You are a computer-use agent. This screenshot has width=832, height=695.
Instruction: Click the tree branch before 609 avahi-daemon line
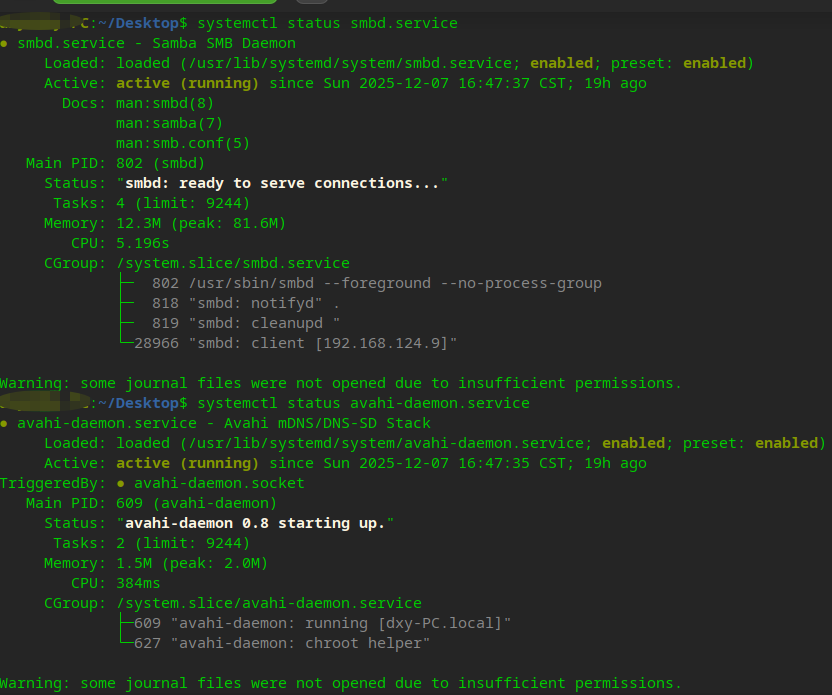[127, 623]
